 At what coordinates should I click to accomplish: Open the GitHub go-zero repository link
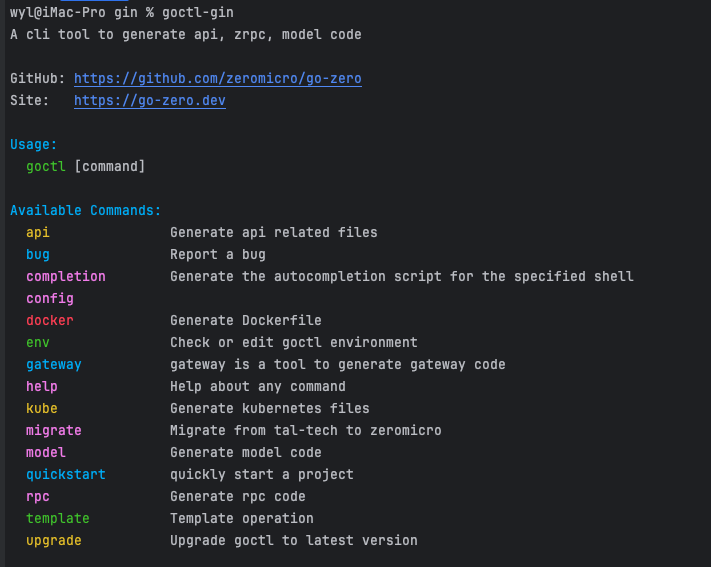(217, 78)
